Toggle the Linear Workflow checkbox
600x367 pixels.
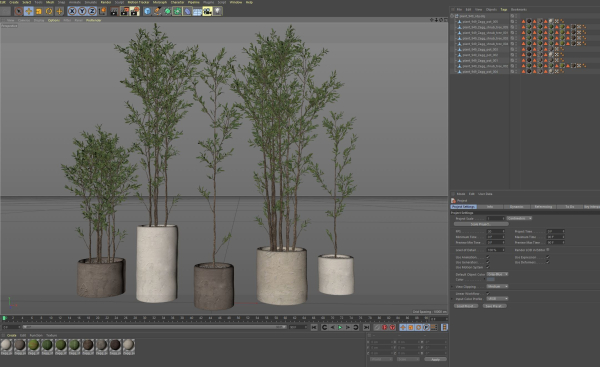coord(488,294)
